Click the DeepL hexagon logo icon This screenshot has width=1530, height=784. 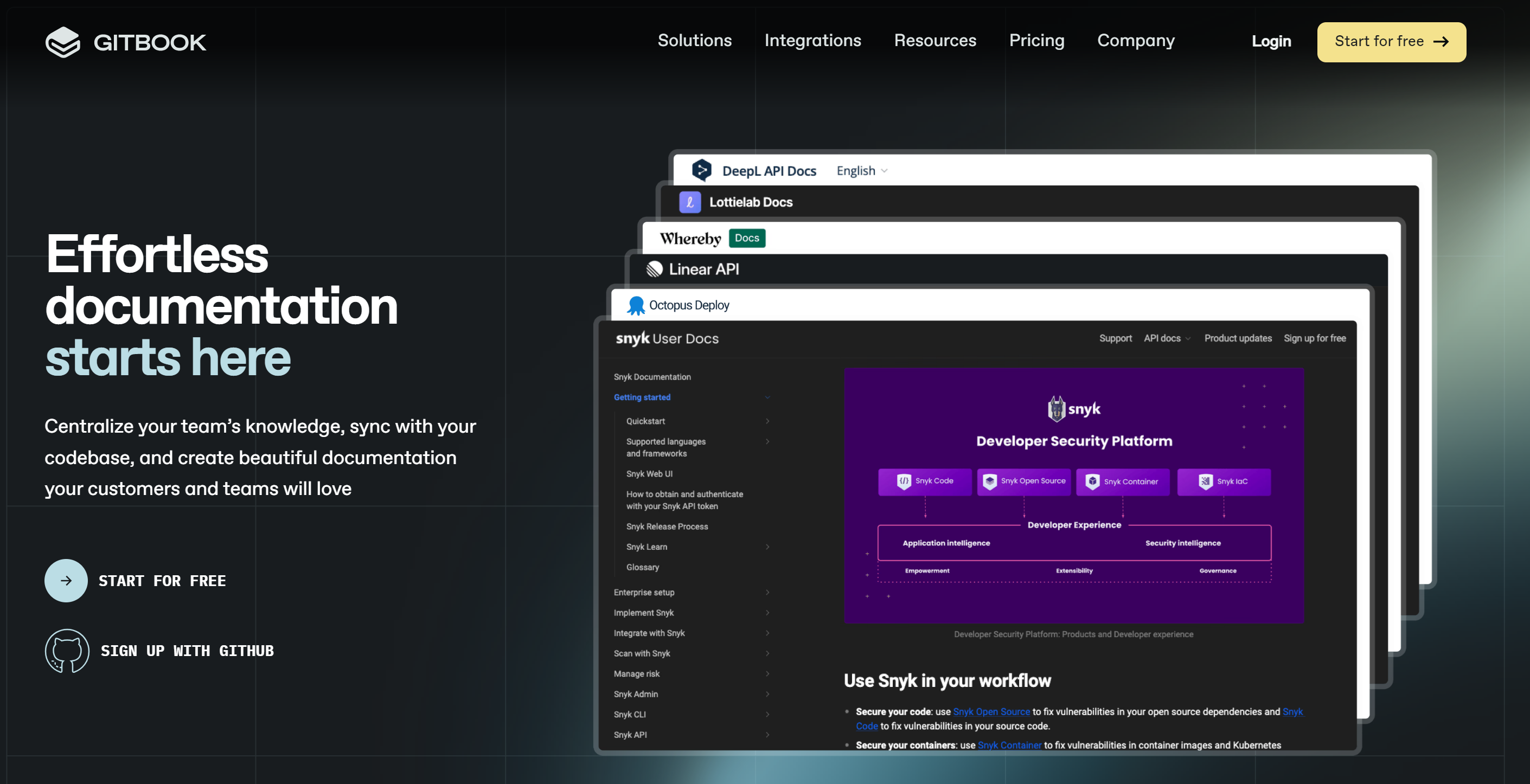tap(701, 170)
